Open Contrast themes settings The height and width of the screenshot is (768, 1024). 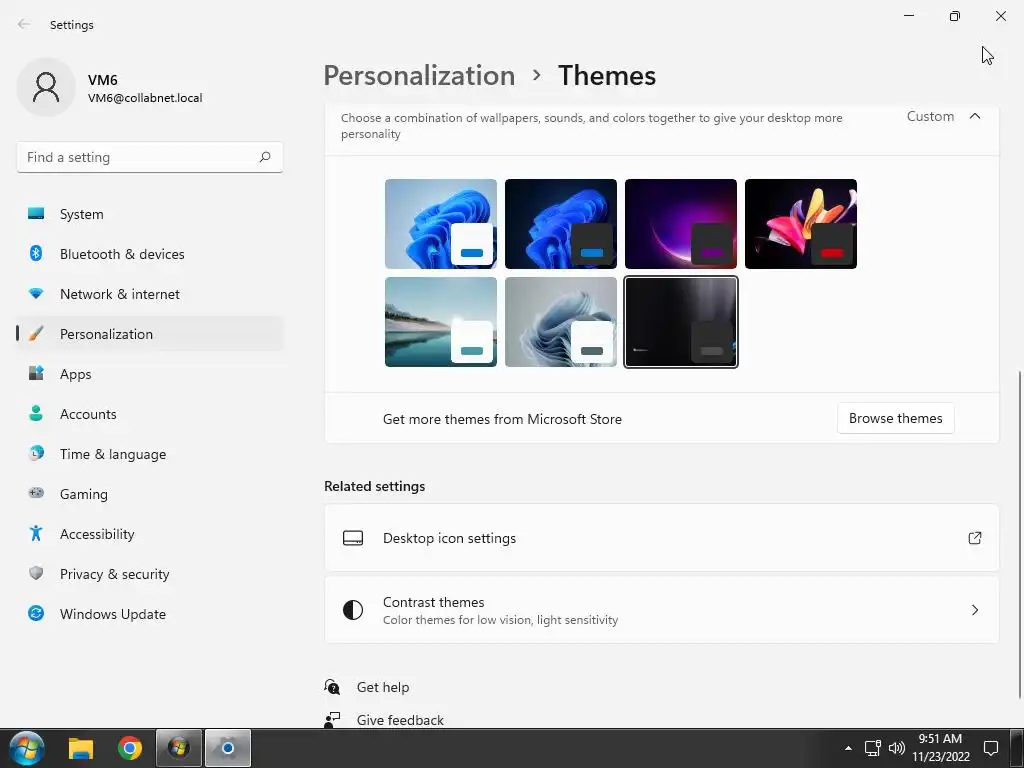[662, 609]
